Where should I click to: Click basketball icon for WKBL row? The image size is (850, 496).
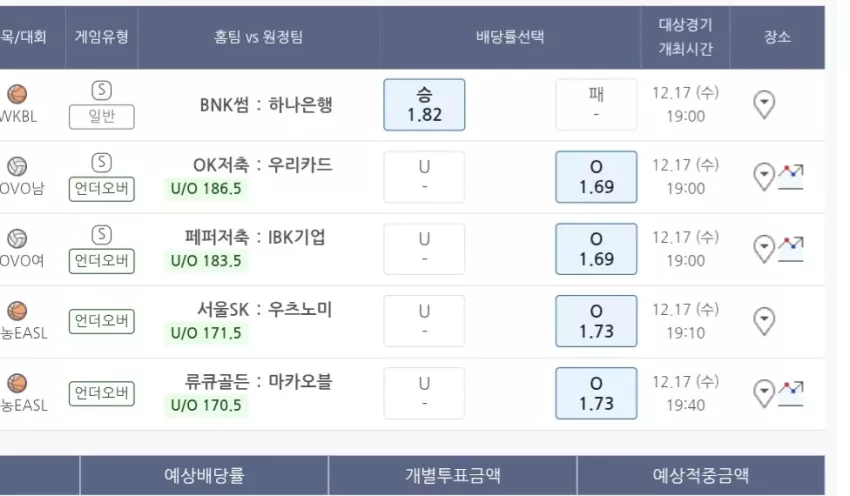coord(17,94)
